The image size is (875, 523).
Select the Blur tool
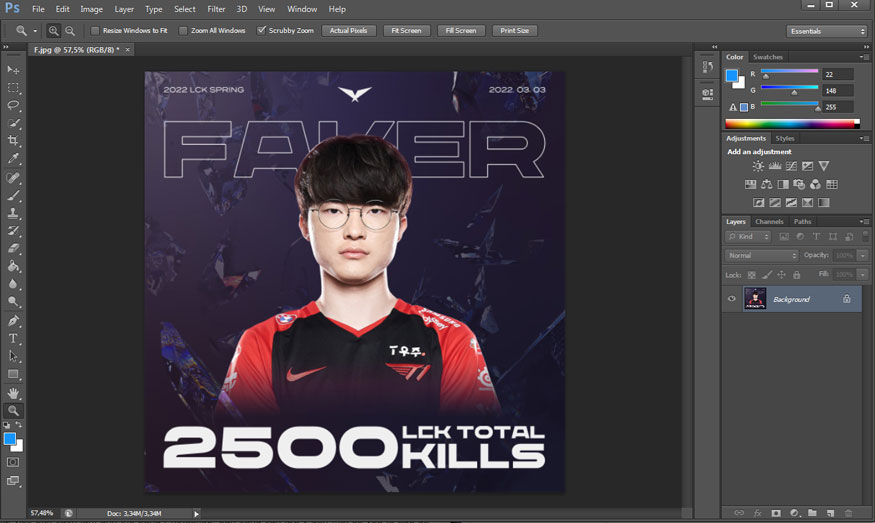click(x=13, y=284)
